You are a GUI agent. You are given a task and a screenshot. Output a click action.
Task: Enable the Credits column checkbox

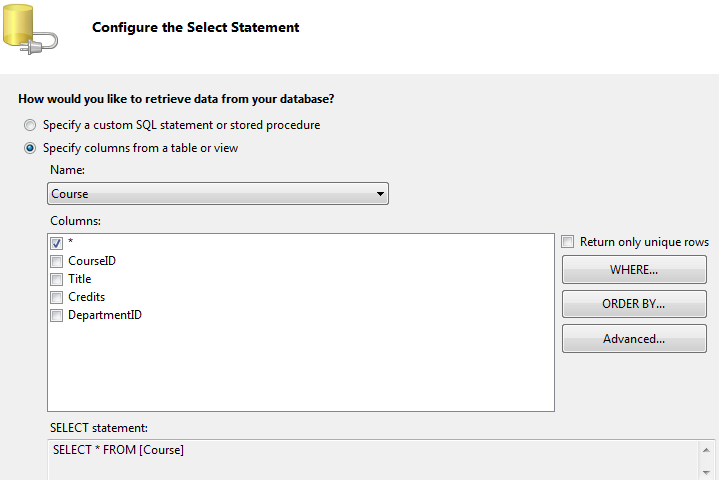(56, 298)
